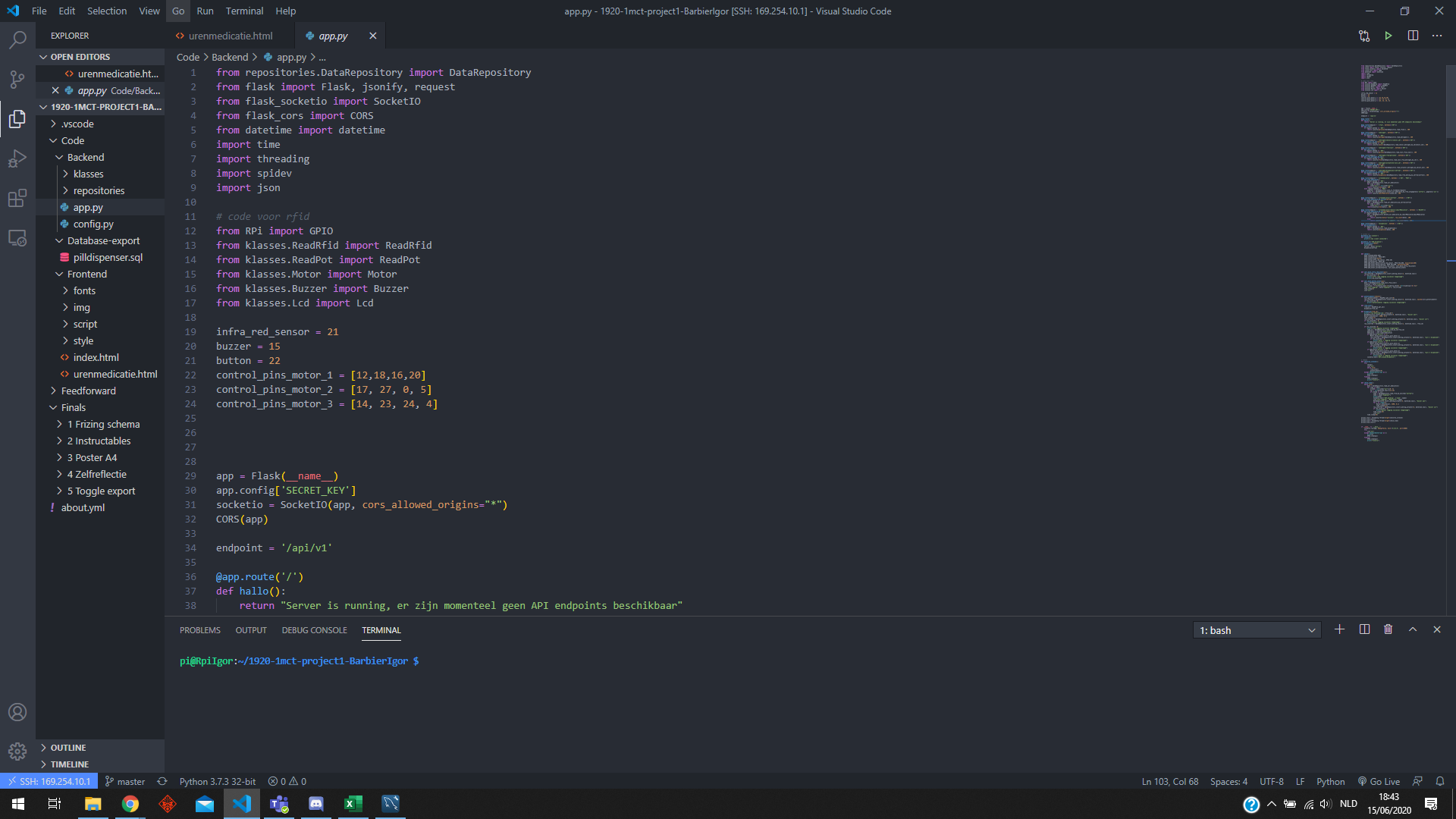Expand the TIMELINE section
The width and height of the screenshot is (1456, 819).
click(x=100, y=764)
